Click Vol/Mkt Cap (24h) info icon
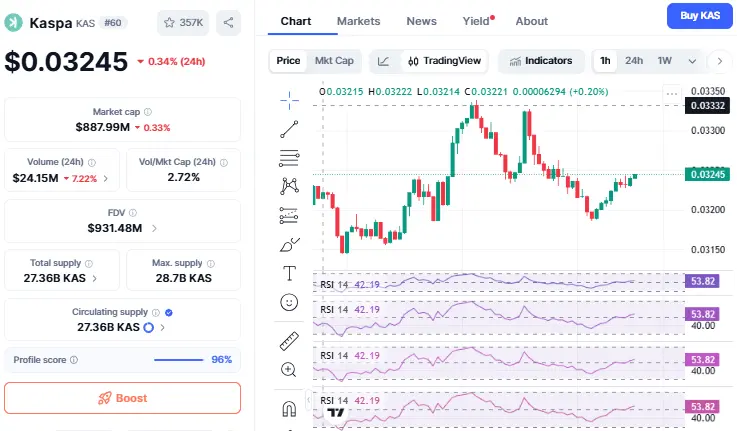This screenshot has height=431, width=737. tap(224, 163)
